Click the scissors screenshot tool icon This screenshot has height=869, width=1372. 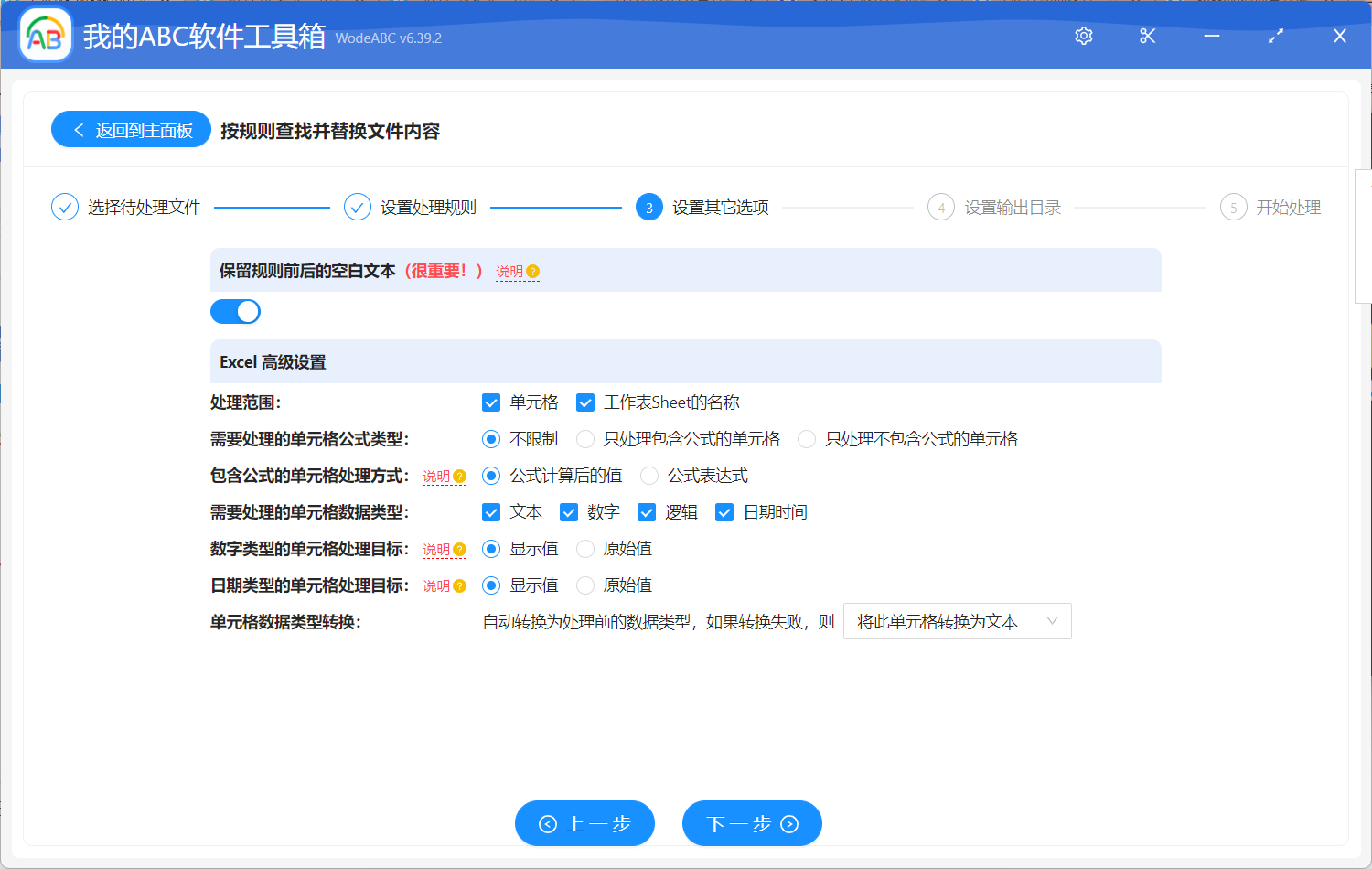(x=1147, y=36)
